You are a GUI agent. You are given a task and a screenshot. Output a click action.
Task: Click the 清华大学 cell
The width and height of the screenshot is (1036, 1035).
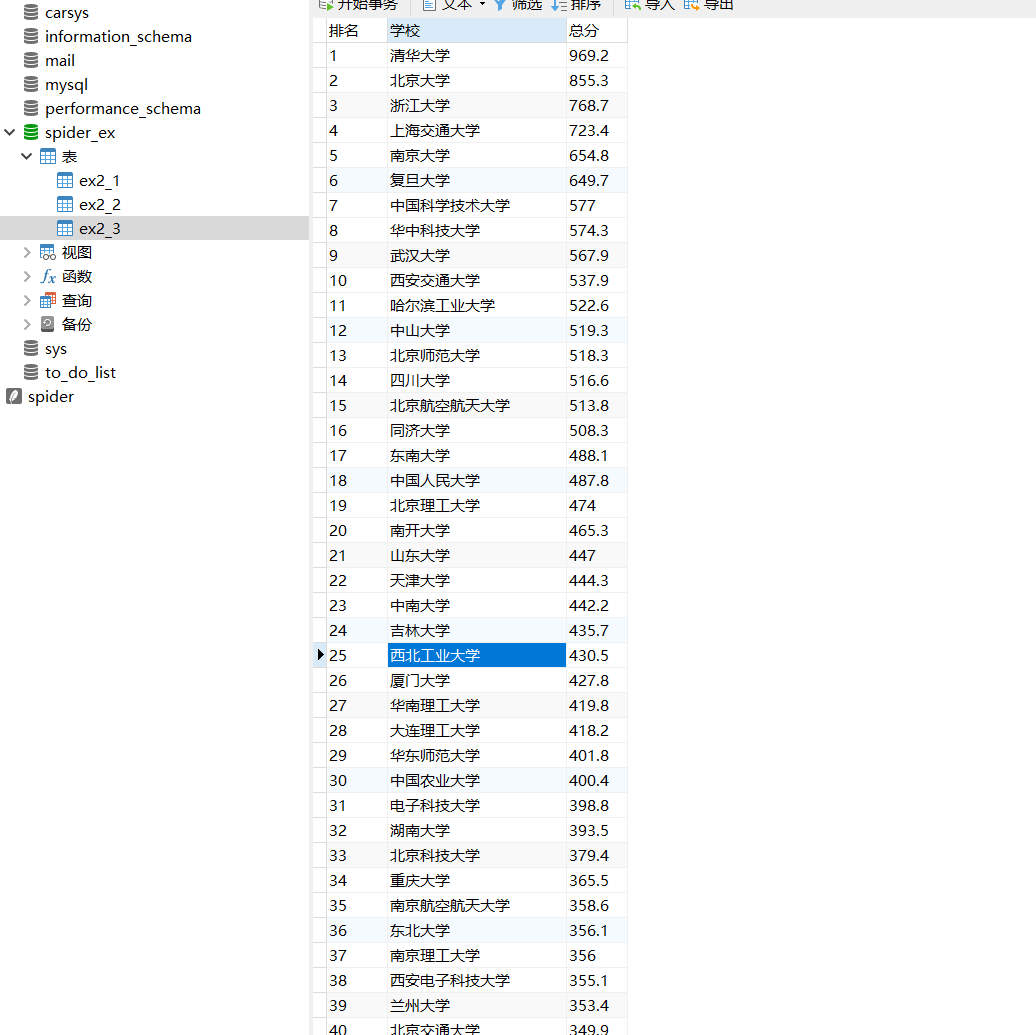476,56
